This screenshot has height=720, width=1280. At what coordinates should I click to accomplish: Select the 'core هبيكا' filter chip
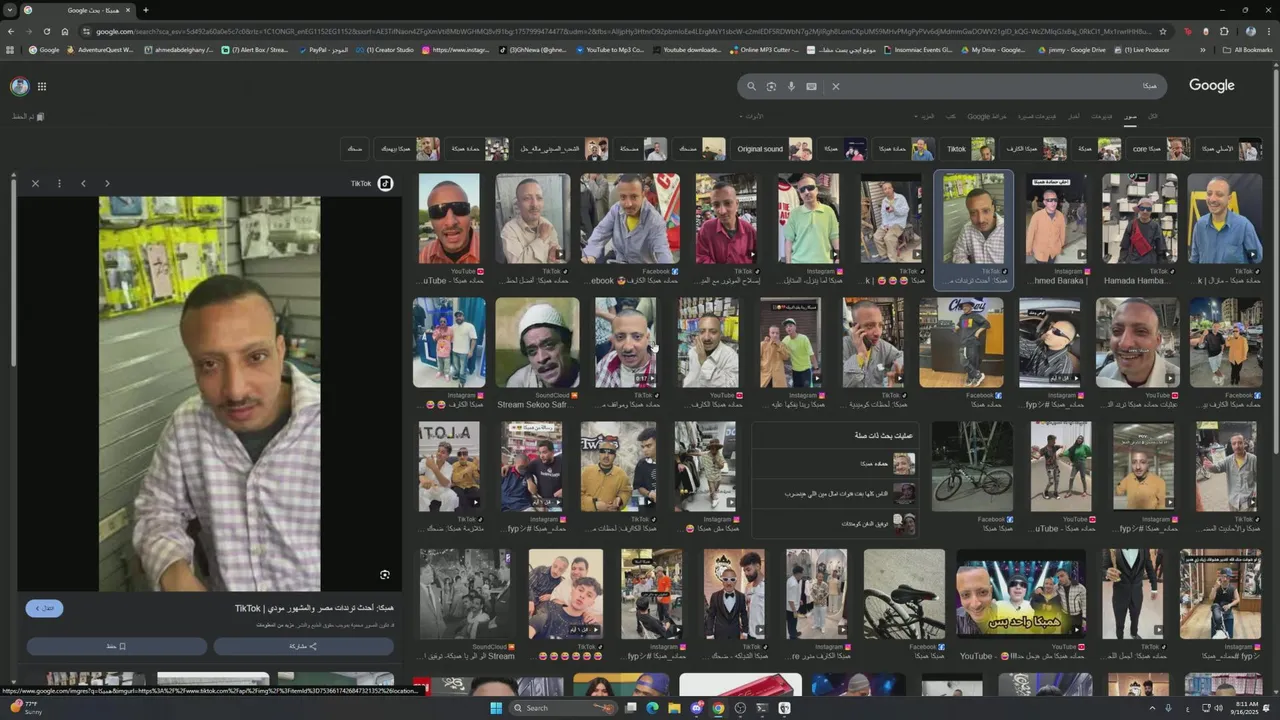1160,149
